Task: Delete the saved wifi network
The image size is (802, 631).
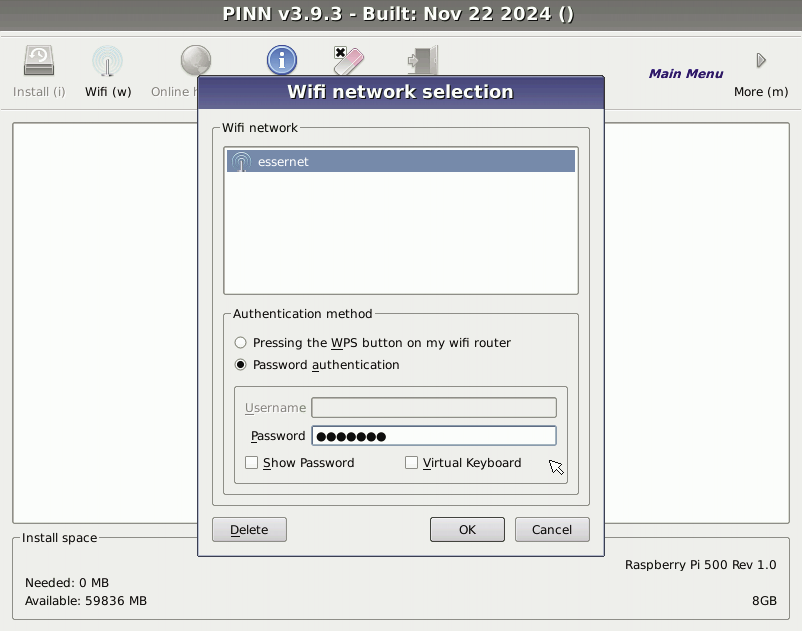Action: click(249, 529)
